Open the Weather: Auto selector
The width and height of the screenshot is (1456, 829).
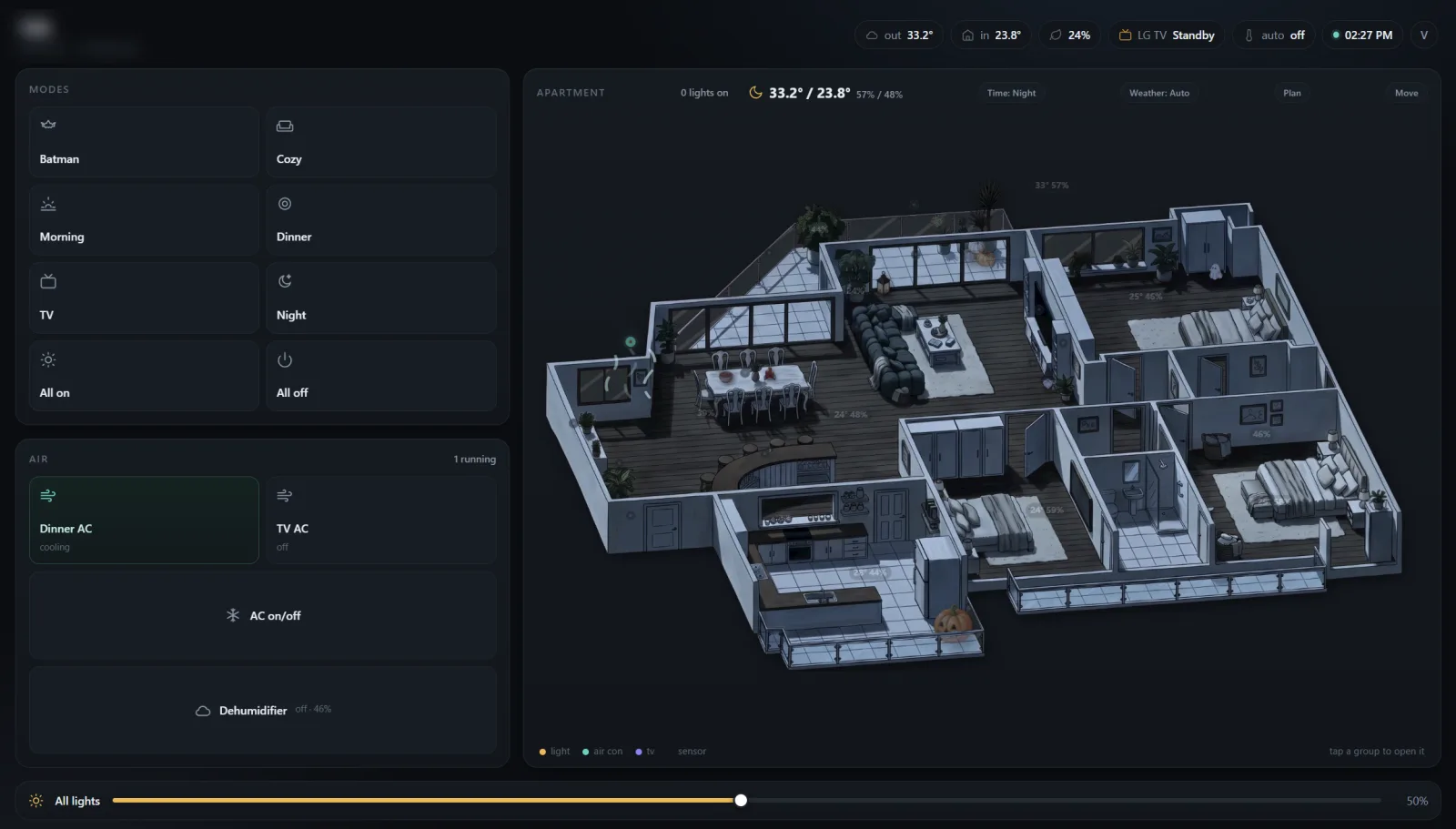click(x=1159, y=93)
